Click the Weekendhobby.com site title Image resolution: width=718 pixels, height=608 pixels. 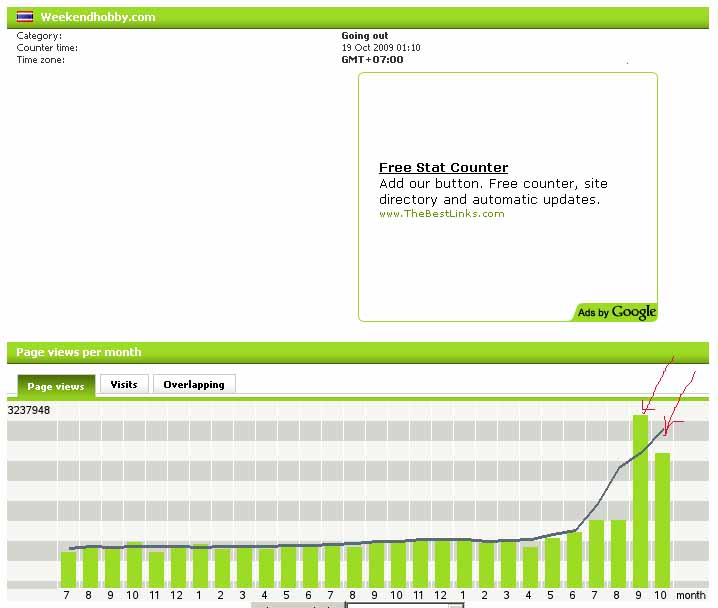[98, 17]
